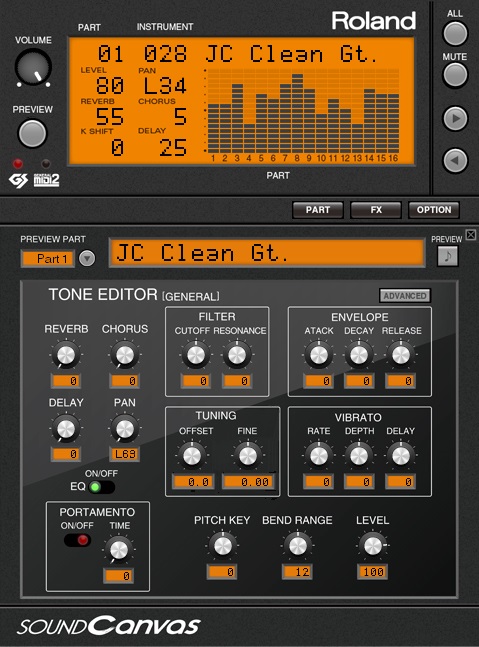479x647 pixels.
Task: Click the filter CUTOFF knob
Action: (x=196, y=355)
